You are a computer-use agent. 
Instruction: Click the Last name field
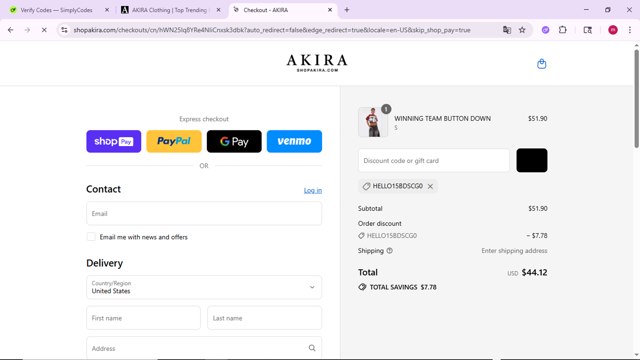(x=264, y=318)
